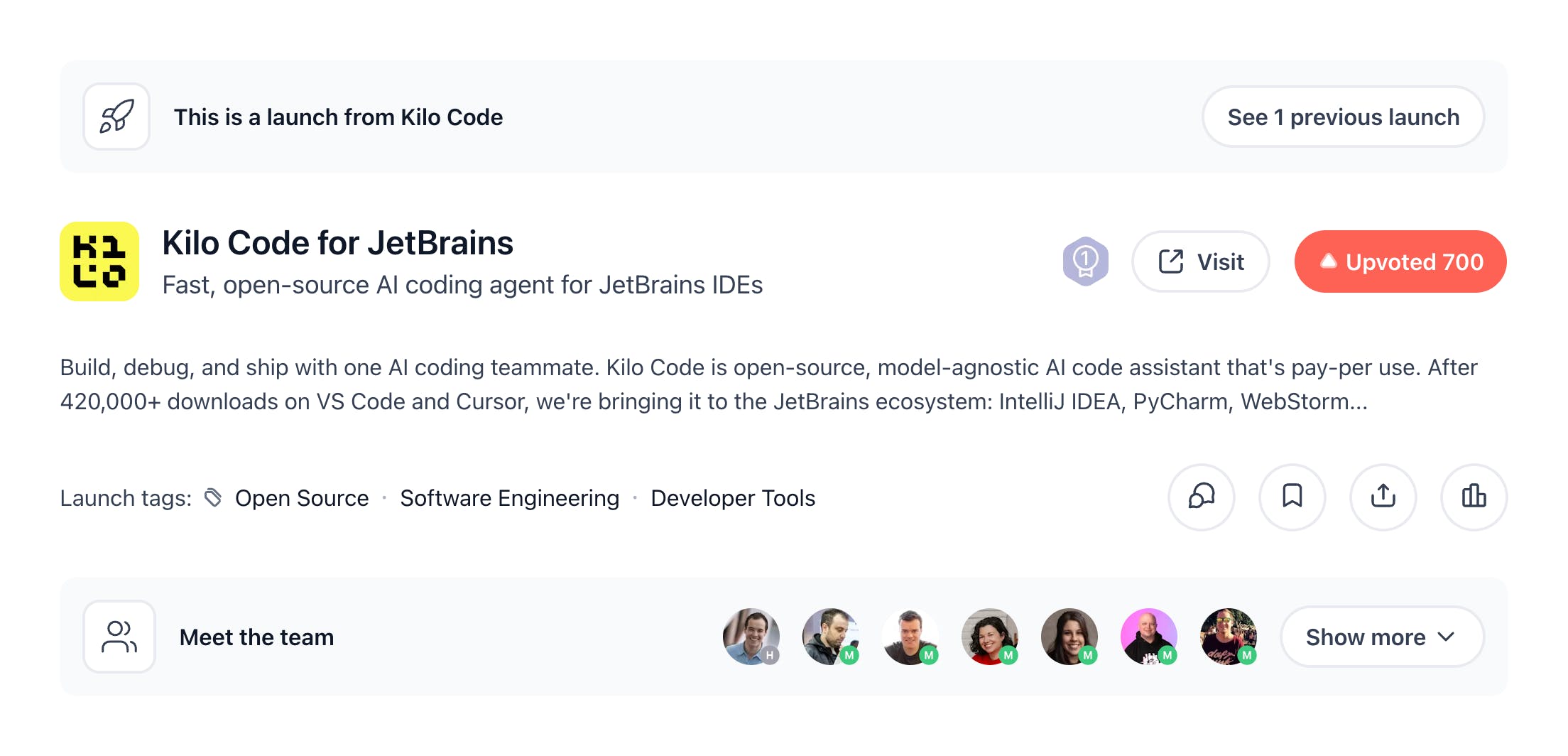Open the Developer Tools tag
The image size is (1568, 756).
point(733,498)
